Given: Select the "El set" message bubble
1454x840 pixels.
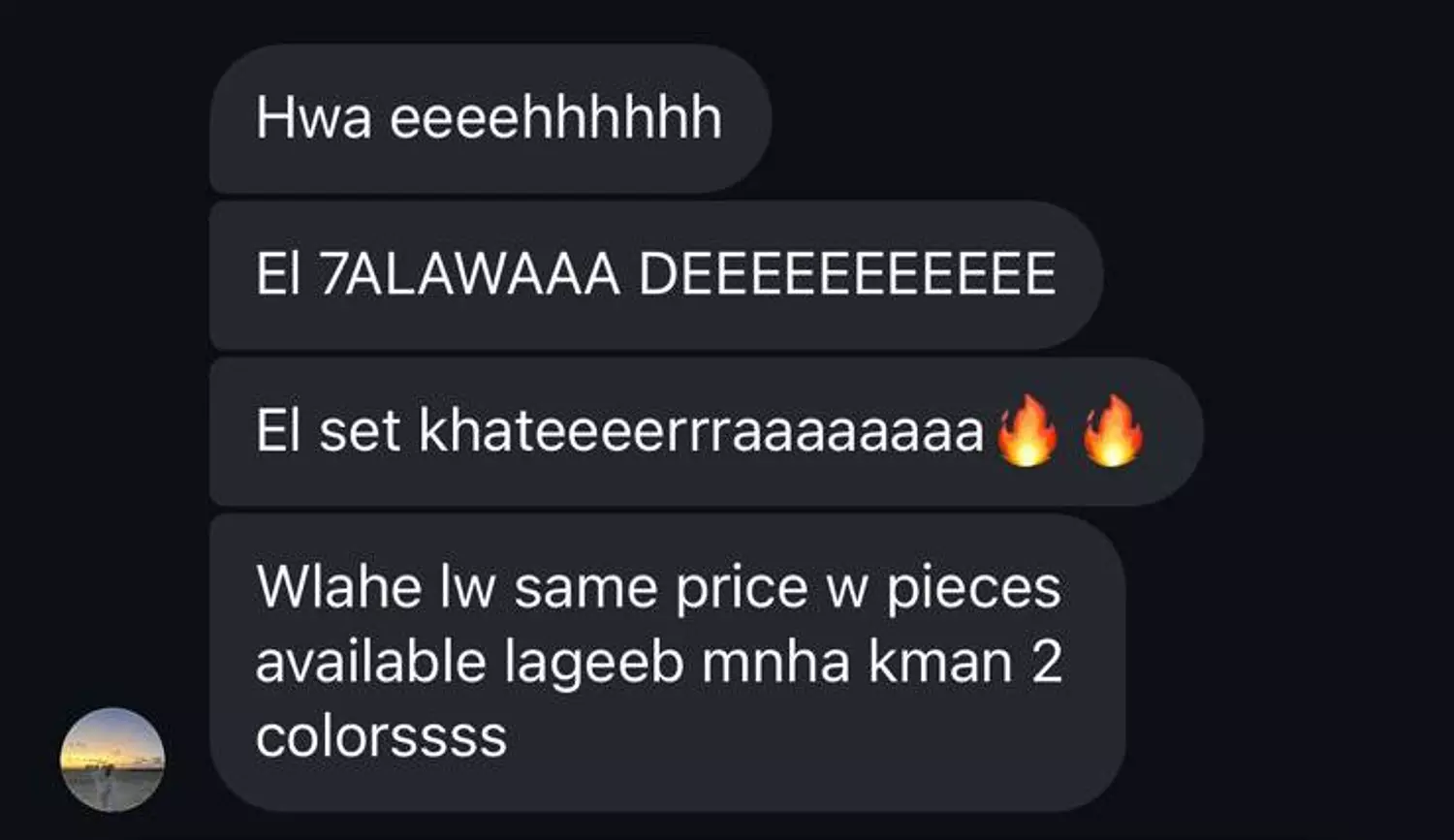Looking at the screenshot, I should pyautogui.click(x=707, y=431).
